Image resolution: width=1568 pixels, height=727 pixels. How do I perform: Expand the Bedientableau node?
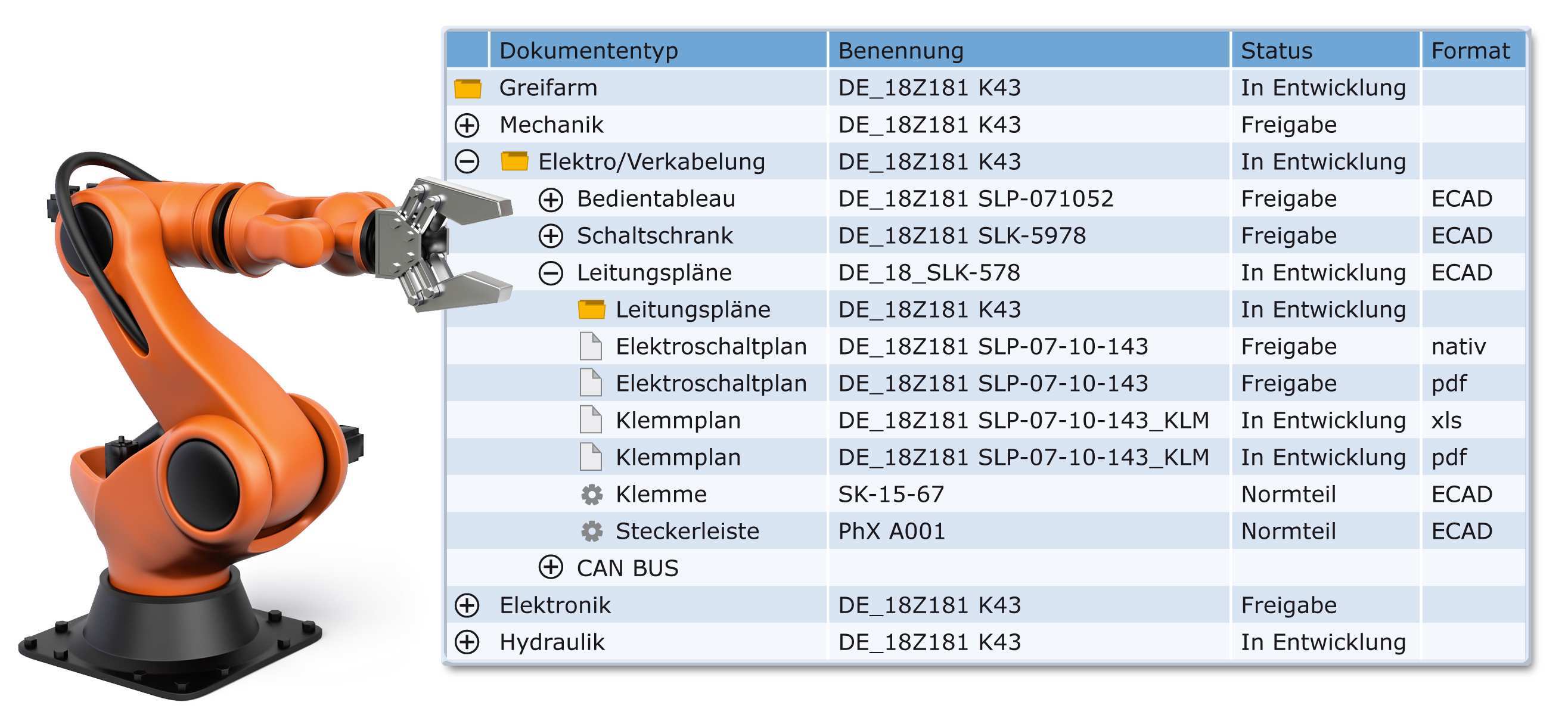tap(550, 199)
